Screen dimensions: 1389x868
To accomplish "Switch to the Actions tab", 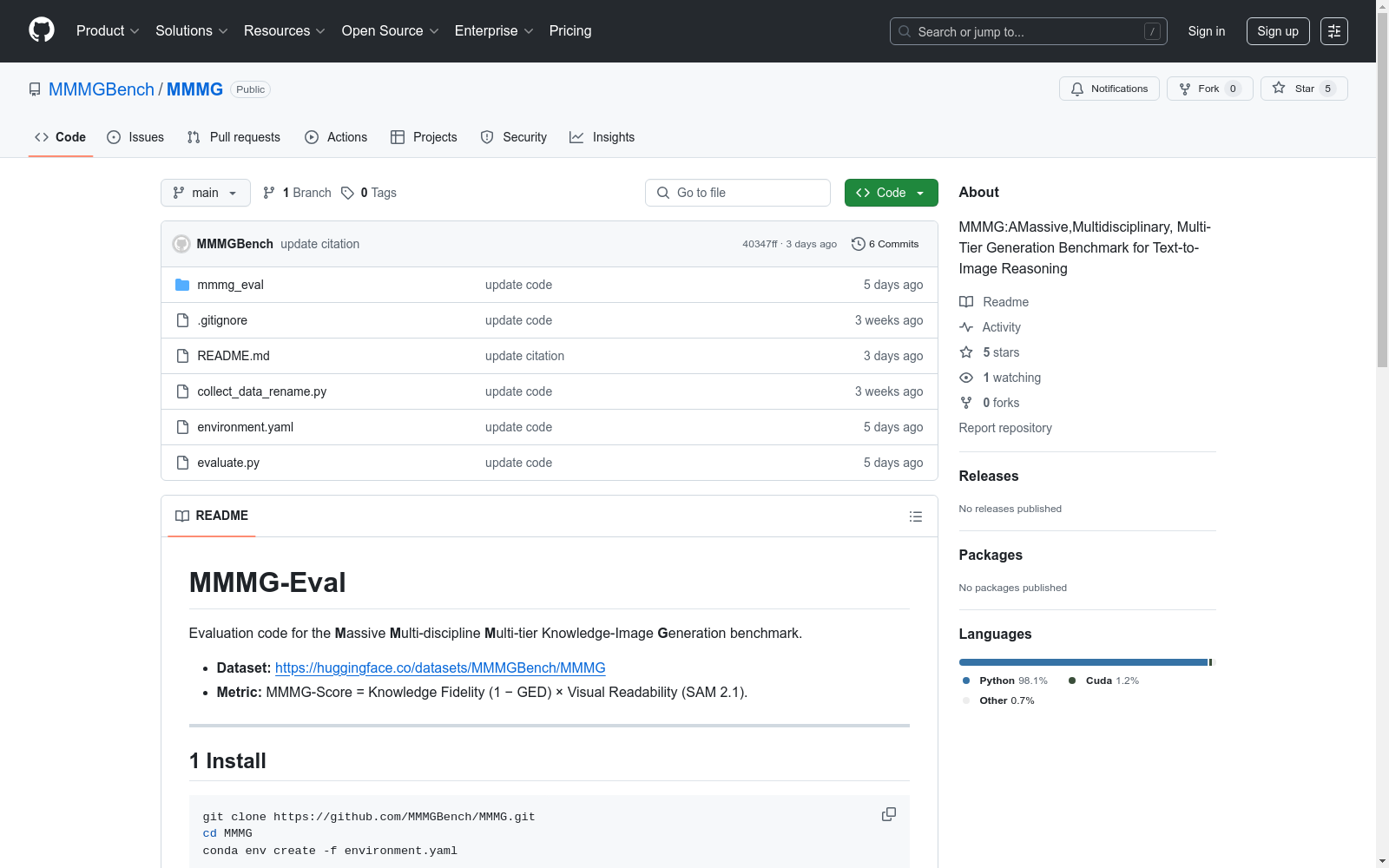I will coord(336,137).
